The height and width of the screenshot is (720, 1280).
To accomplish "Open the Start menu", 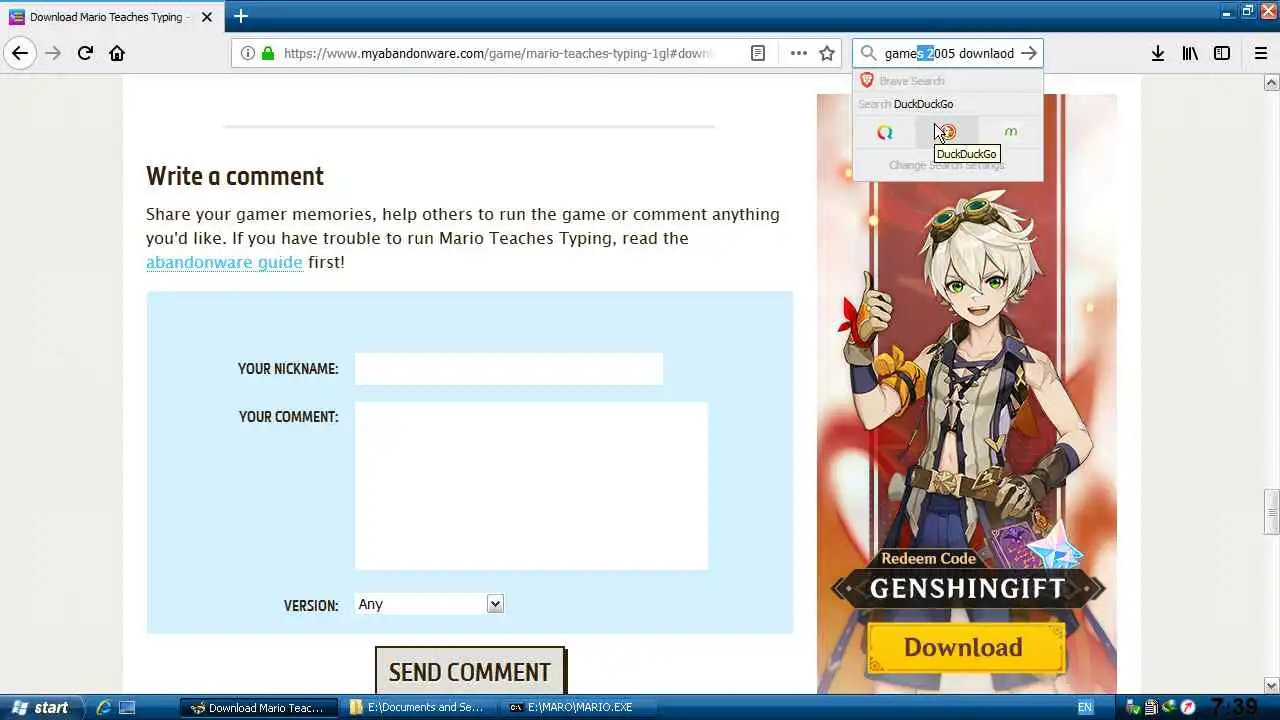I will (x=40, y=707).
